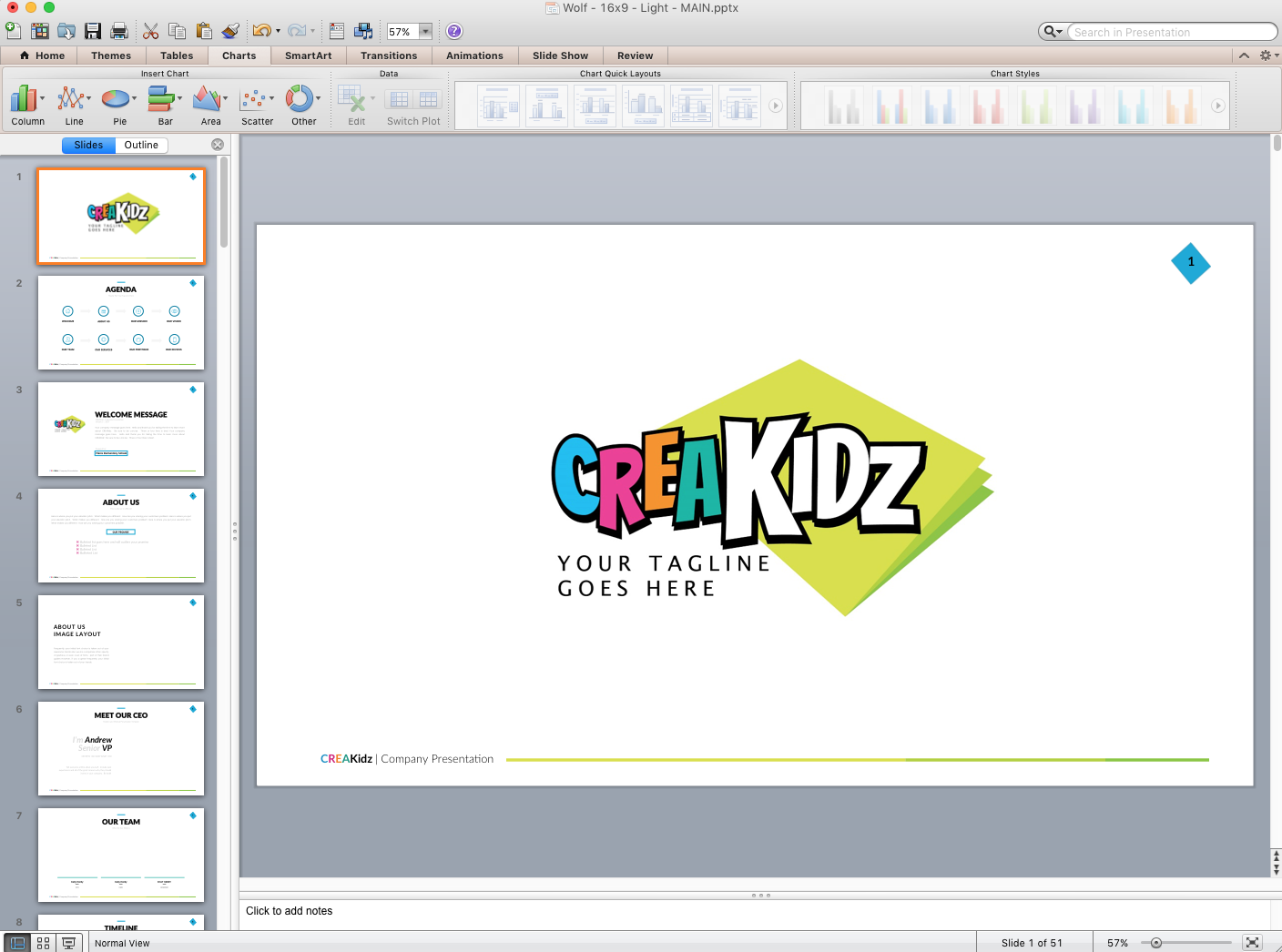Screen dimensions: 1282x952
Task: Open the Themes ribbon tab
Action: click(111, 56)
